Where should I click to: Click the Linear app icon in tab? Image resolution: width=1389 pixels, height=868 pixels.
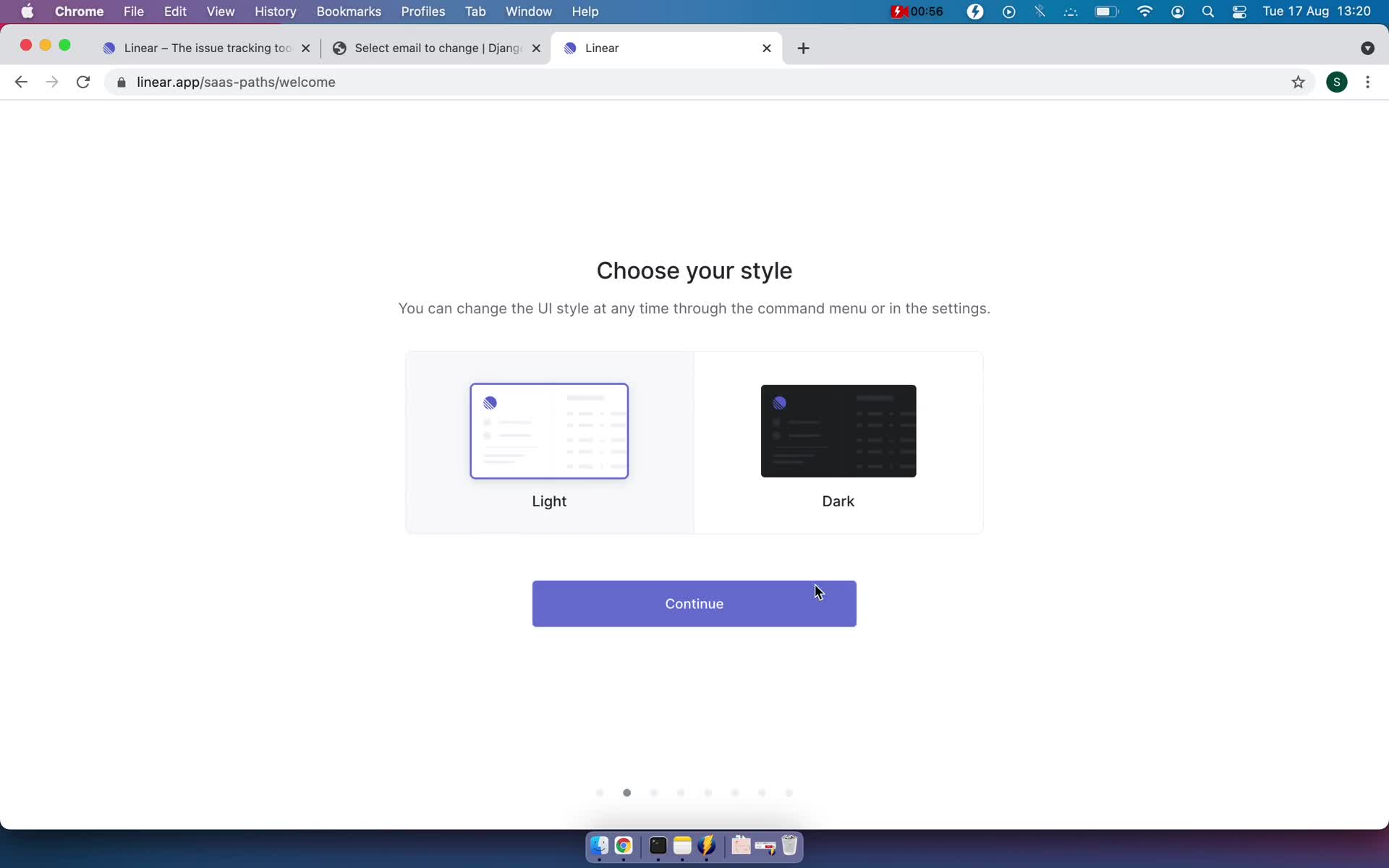[x=571, y=47]
